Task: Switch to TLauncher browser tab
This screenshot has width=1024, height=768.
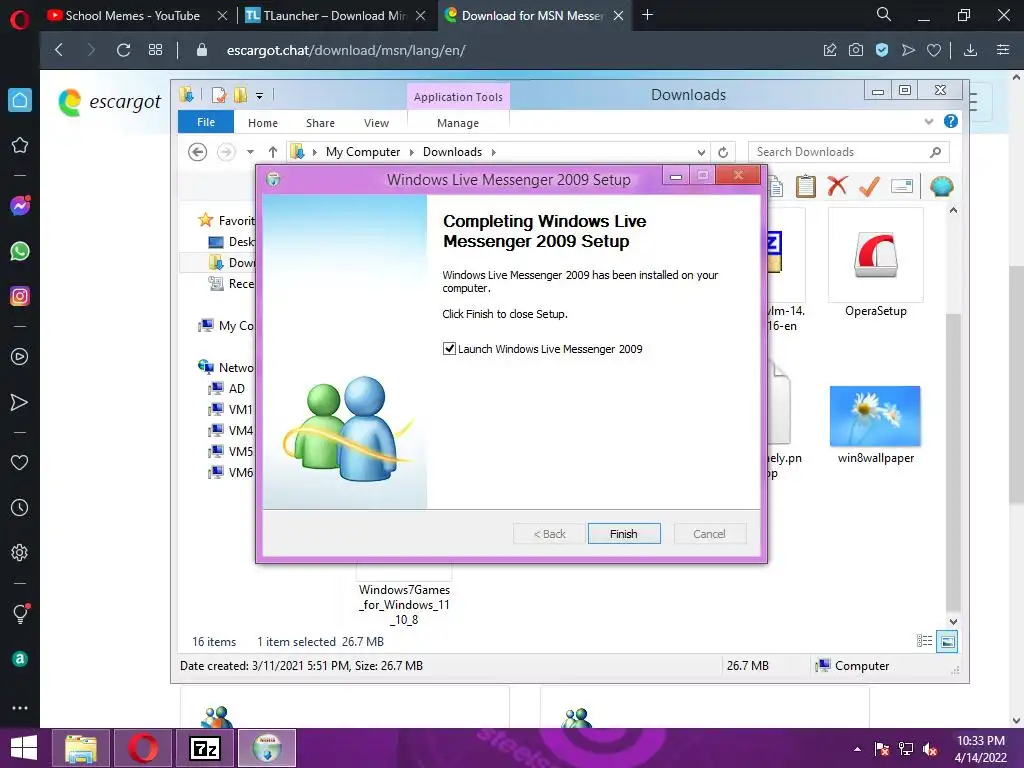Action: click(x=336, y=16)
